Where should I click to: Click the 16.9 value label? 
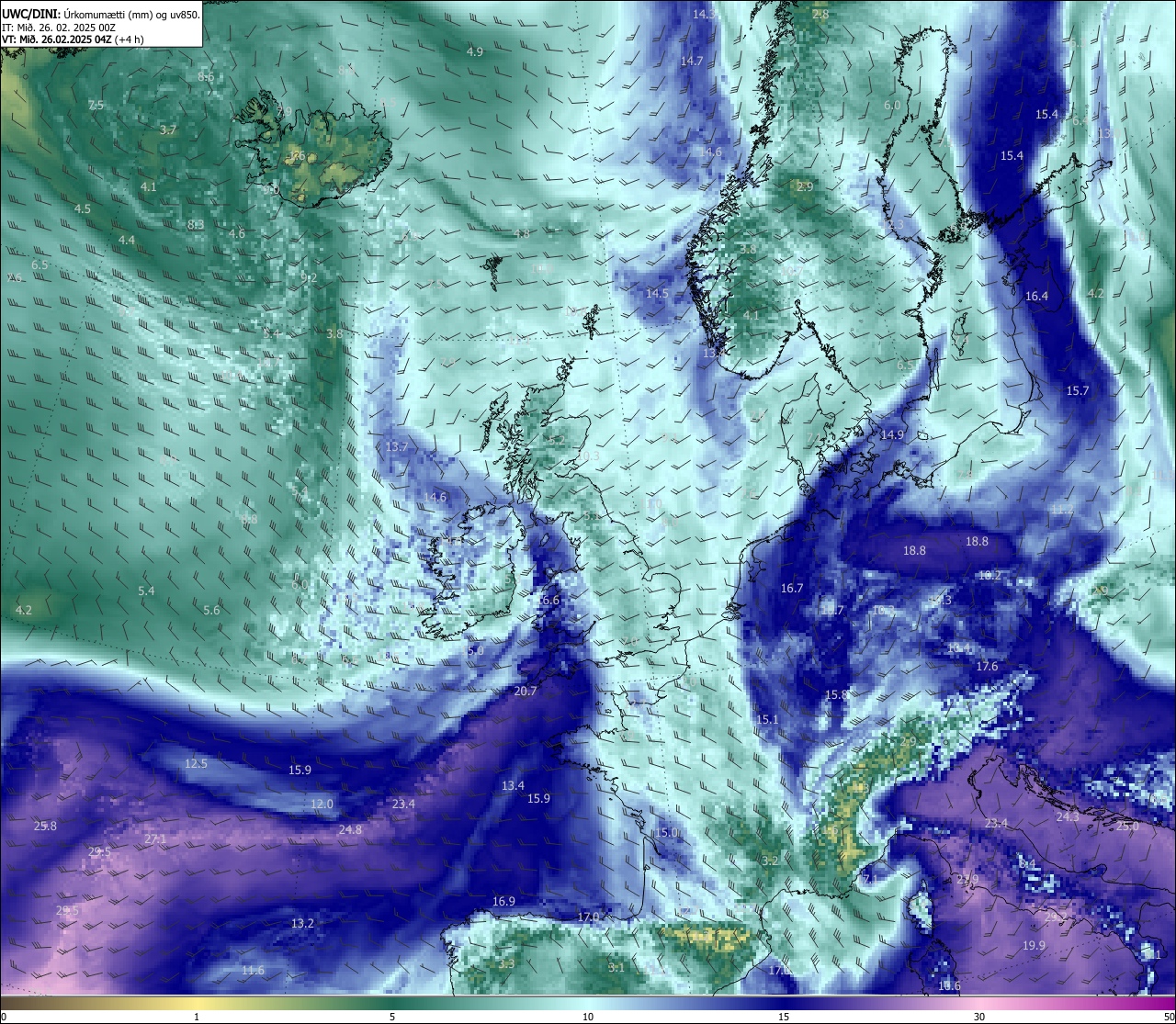(503, 901)
